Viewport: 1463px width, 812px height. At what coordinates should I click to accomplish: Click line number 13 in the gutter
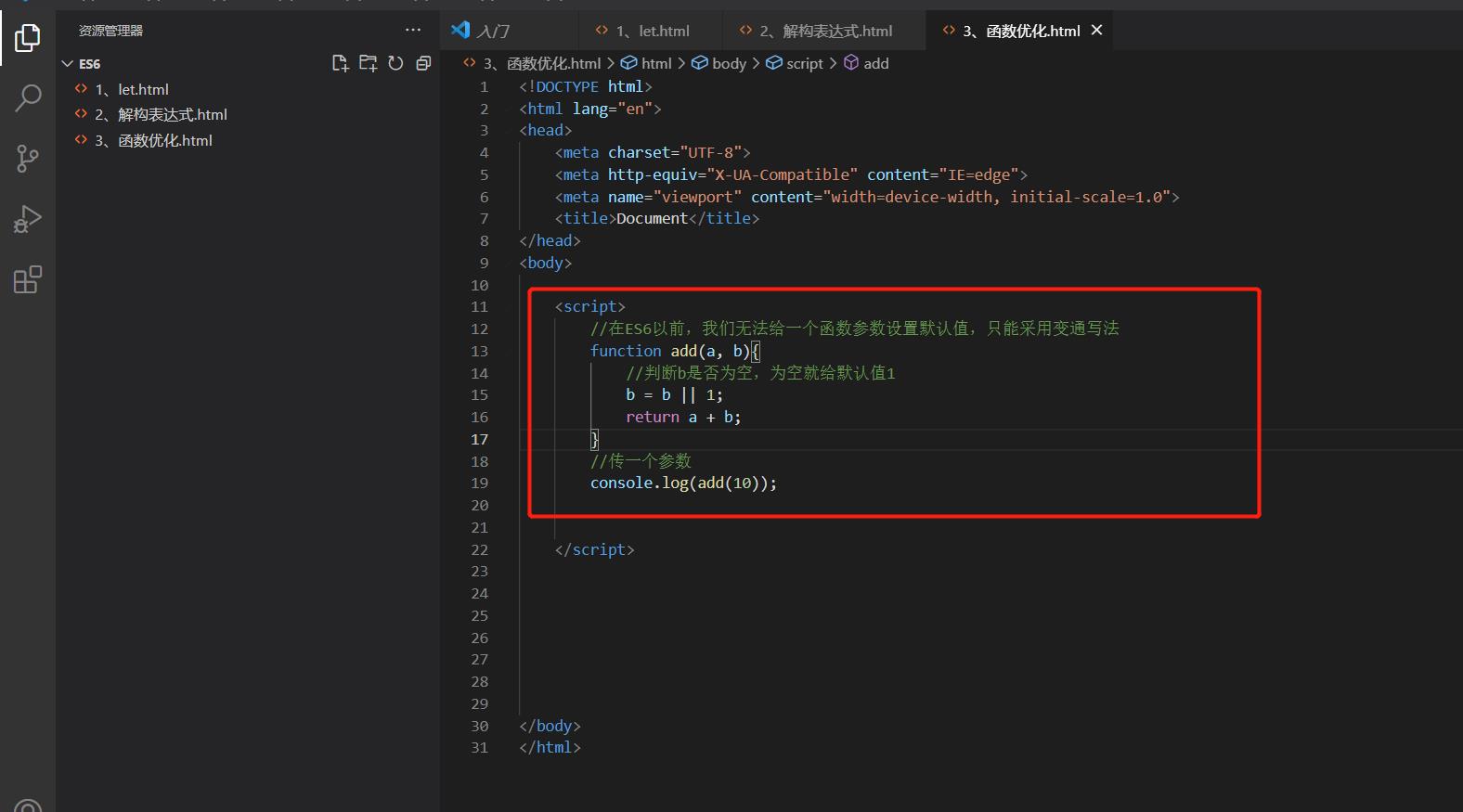(479, 351)
